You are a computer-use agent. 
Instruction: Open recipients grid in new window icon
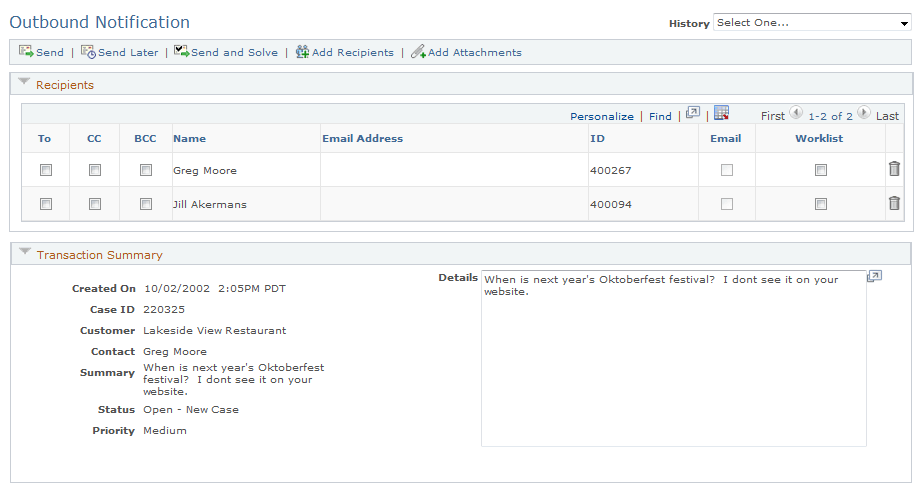[693, 113]
